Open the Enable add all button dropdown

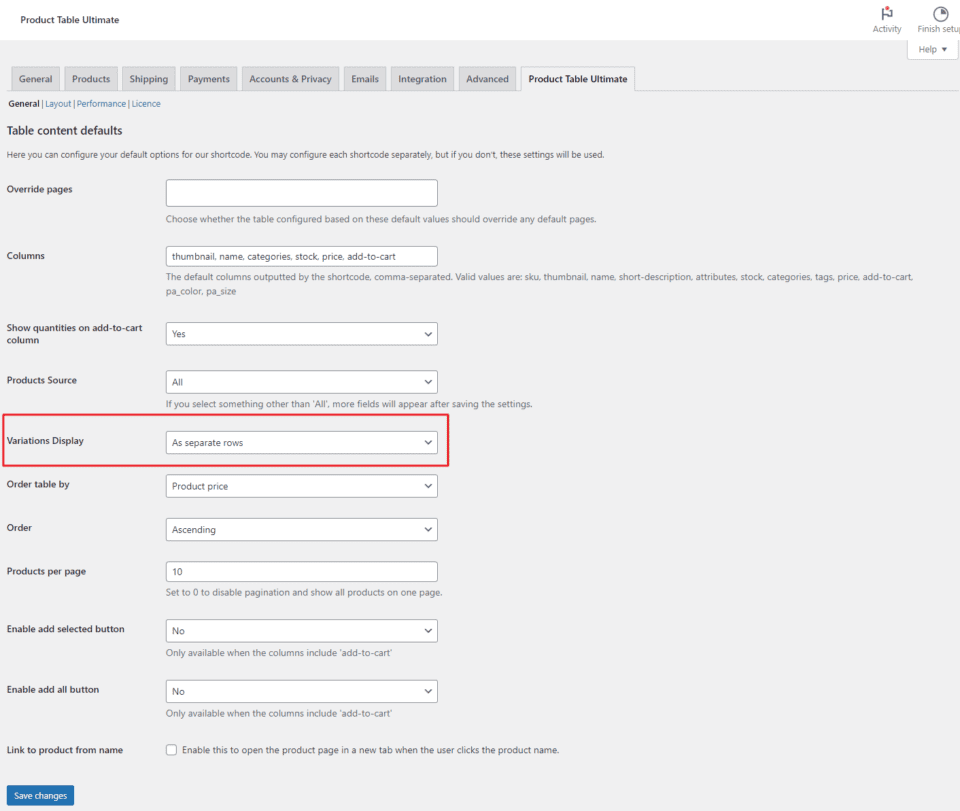click(301, 691)
